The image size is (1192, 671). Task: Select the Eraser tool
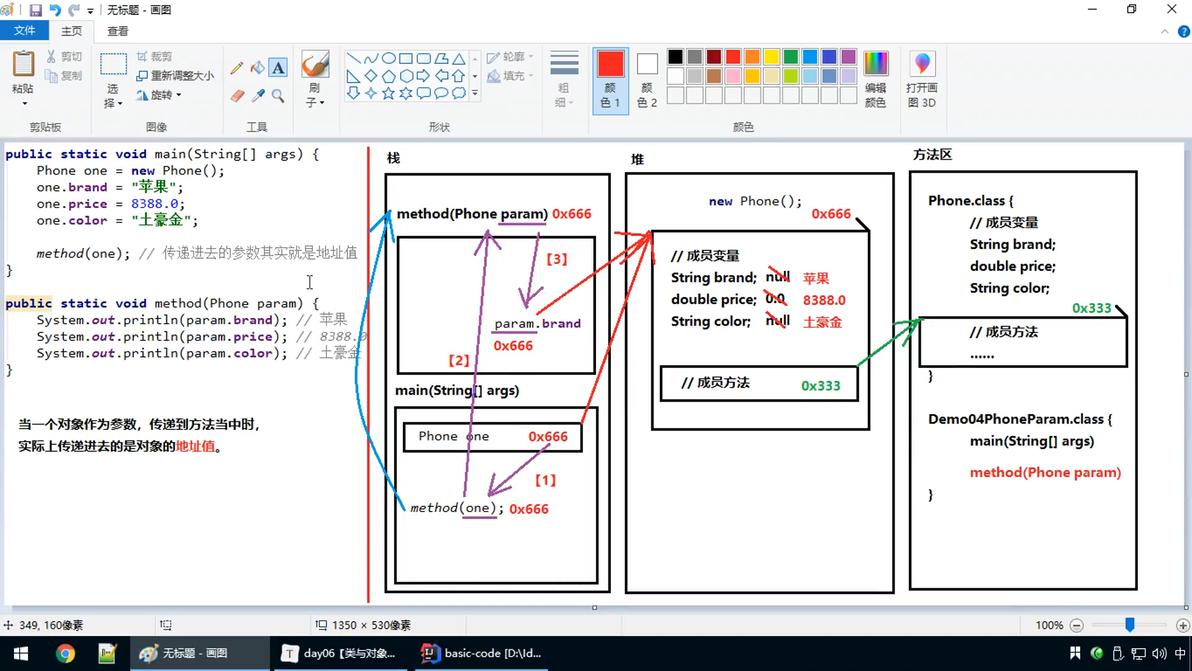click(236, 96)
